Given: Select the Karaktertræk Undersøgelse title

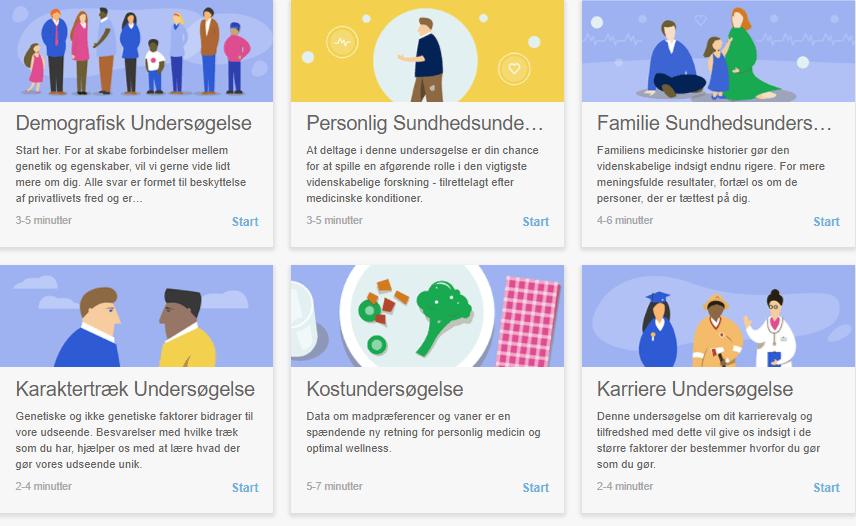Looking at the screenshot, I should pos(135,389).
